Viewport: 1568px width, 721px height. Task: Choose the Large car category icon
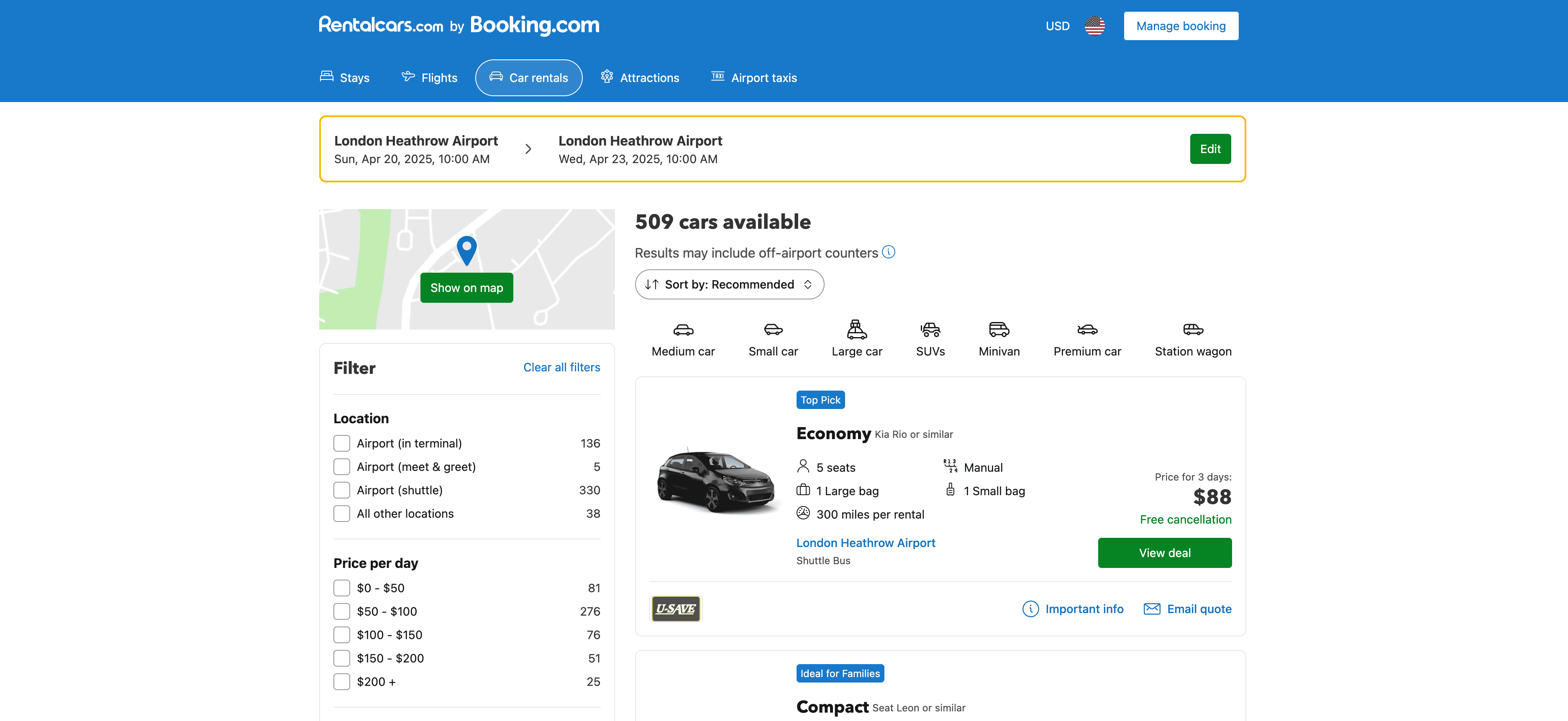tap(856, 330)
